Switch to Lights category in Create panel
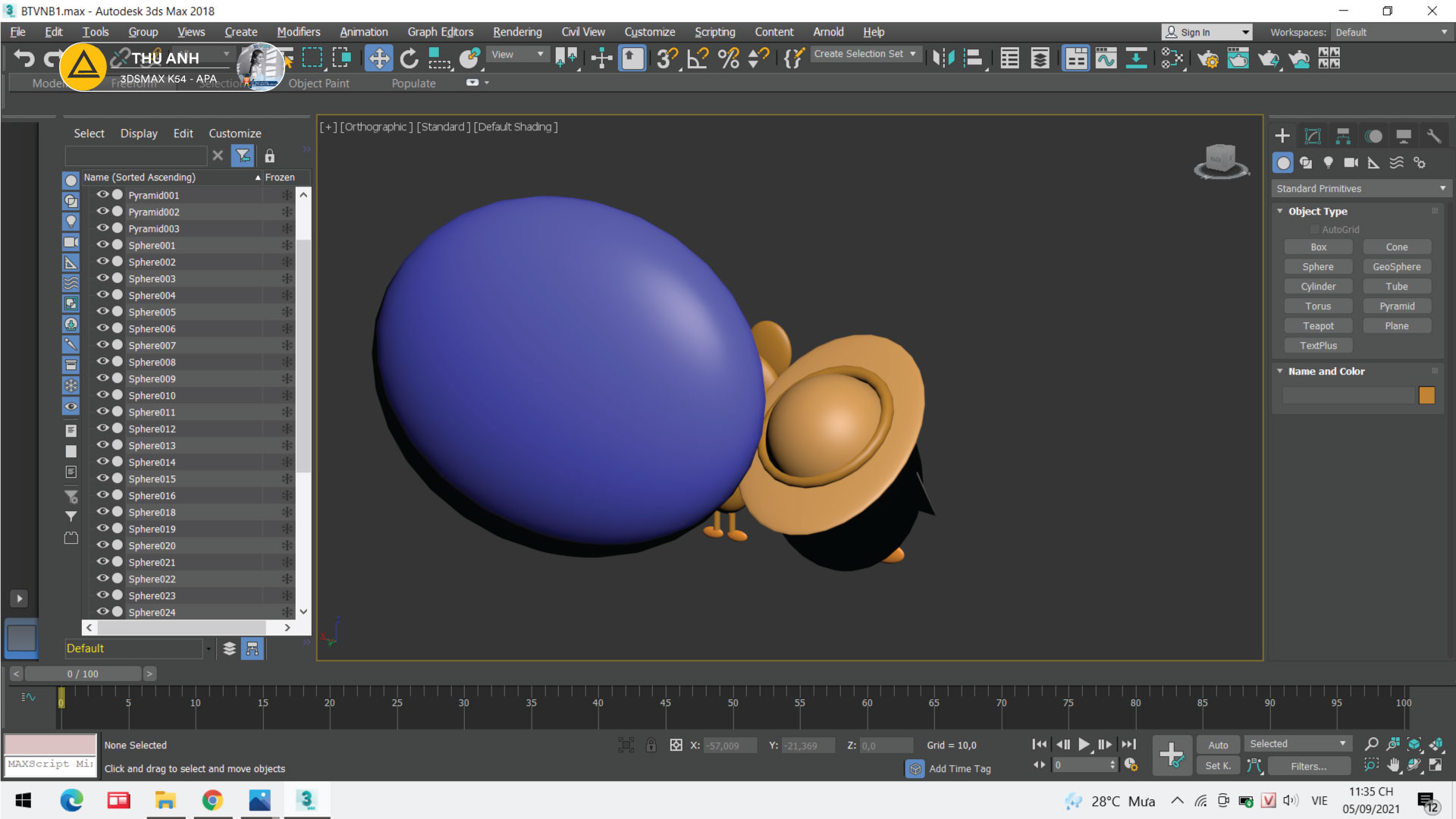The image size is (1456, 819). click(1328, 162)
